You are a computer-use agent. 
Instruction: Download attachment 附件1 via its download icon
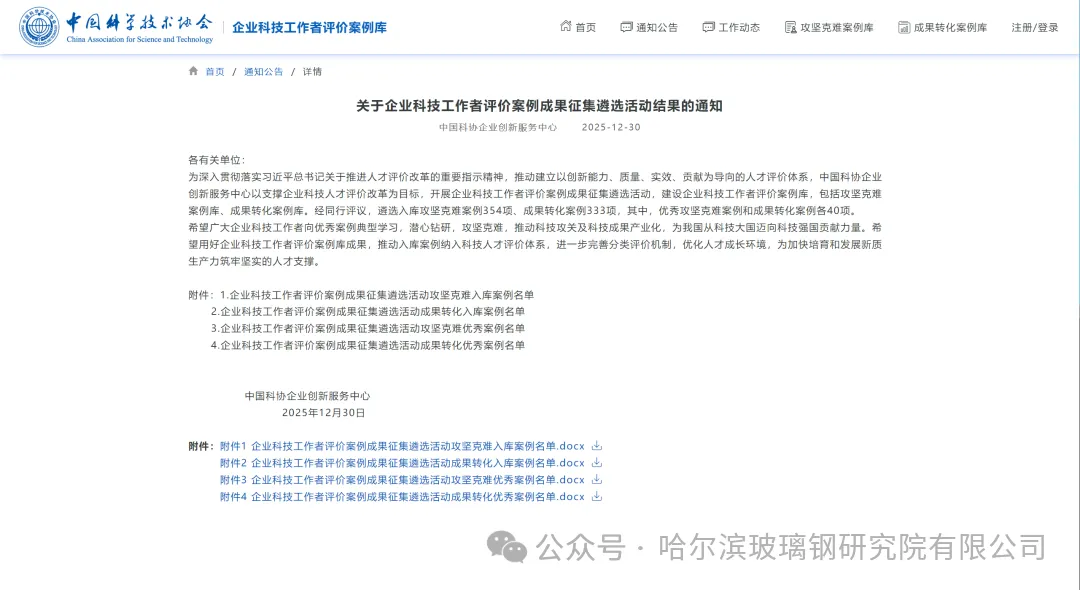[596, 446]
